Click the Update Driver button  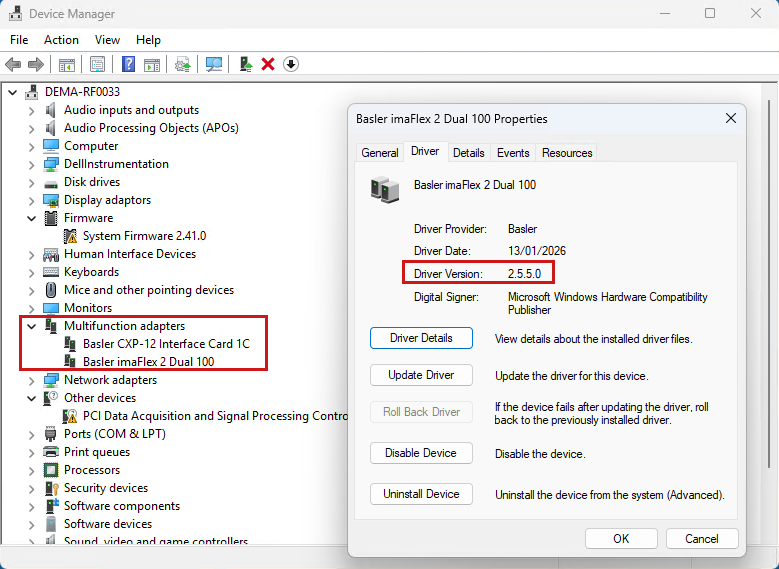pyautogui.click(x=421, y=375)
